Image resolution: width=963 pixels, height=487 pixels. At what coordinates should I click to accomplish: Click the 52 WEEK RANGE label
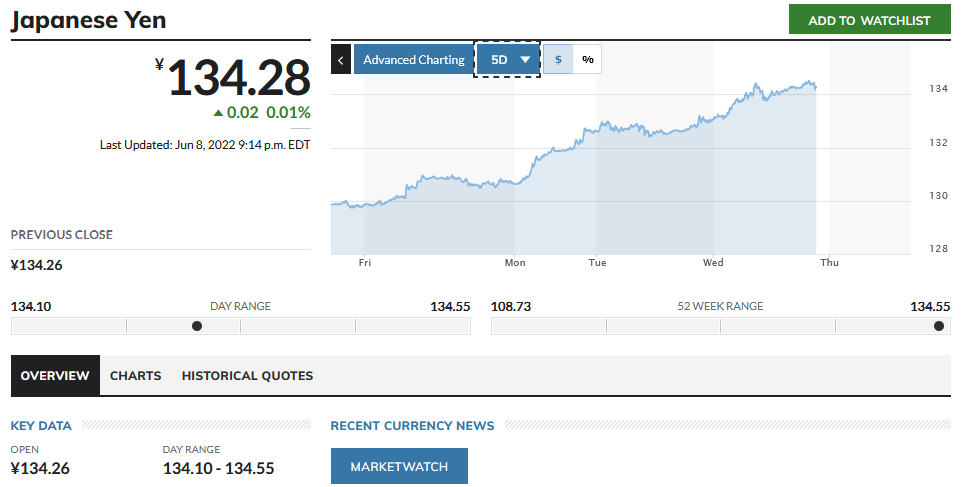click(x=720, y=306)
